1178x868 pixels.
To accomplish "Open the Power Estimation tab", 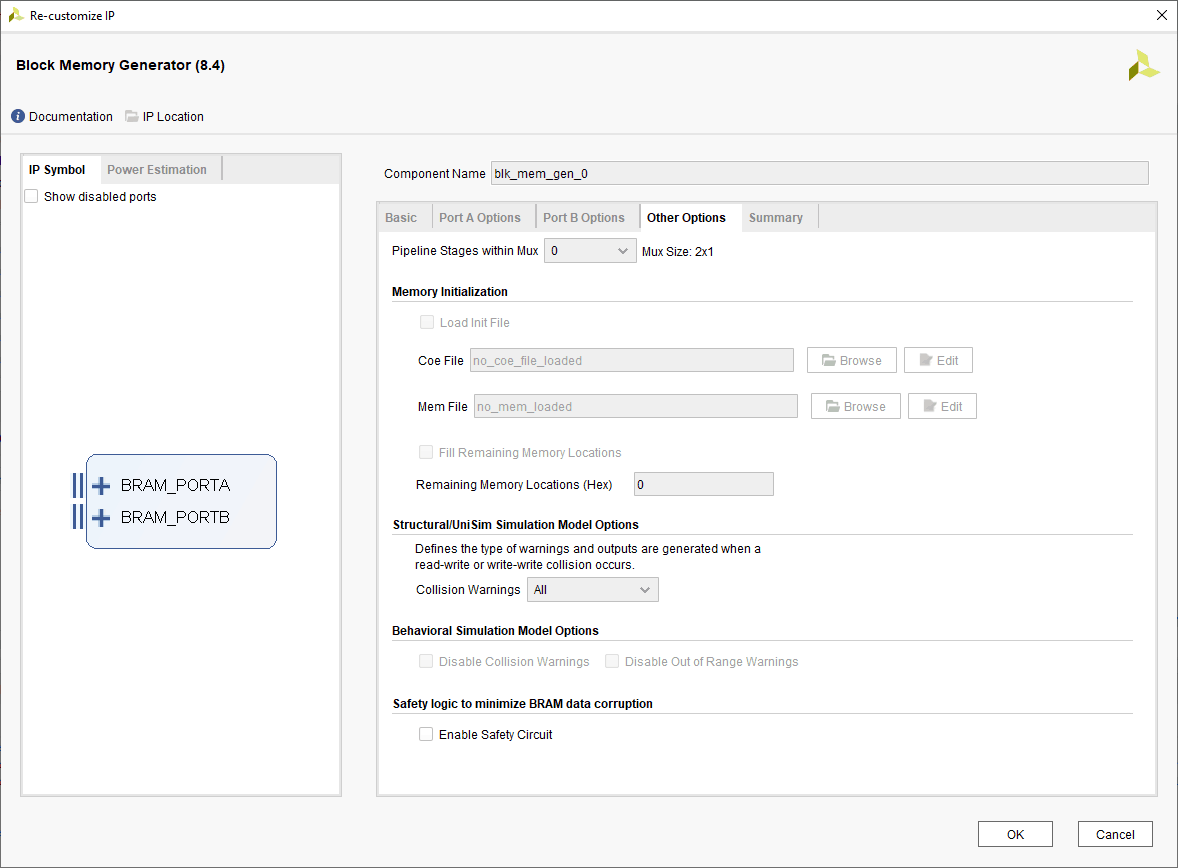I will tap(157, 170).
